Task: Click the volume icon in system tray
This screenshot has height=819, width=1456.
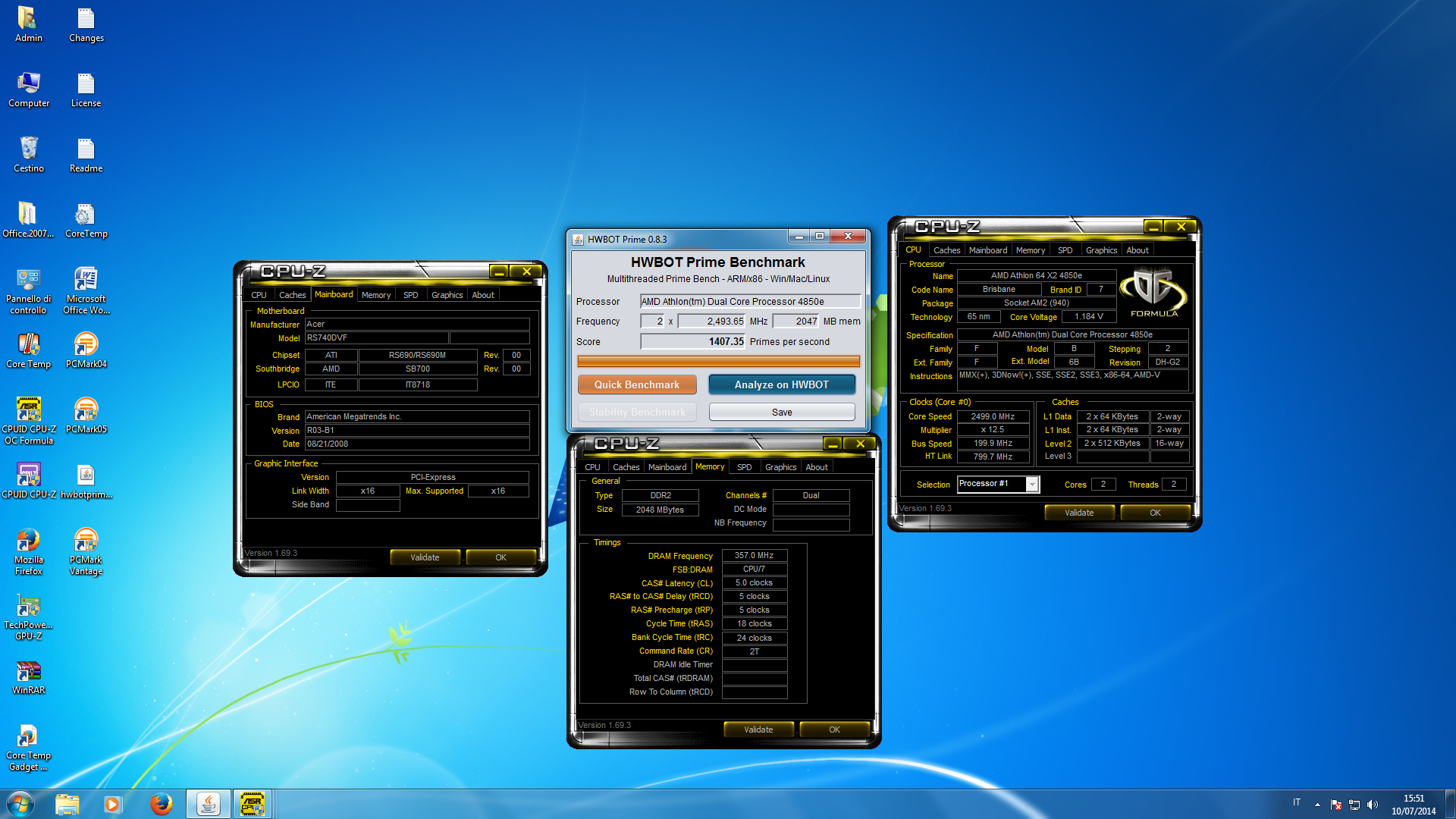Action: tap(1373, 805)
